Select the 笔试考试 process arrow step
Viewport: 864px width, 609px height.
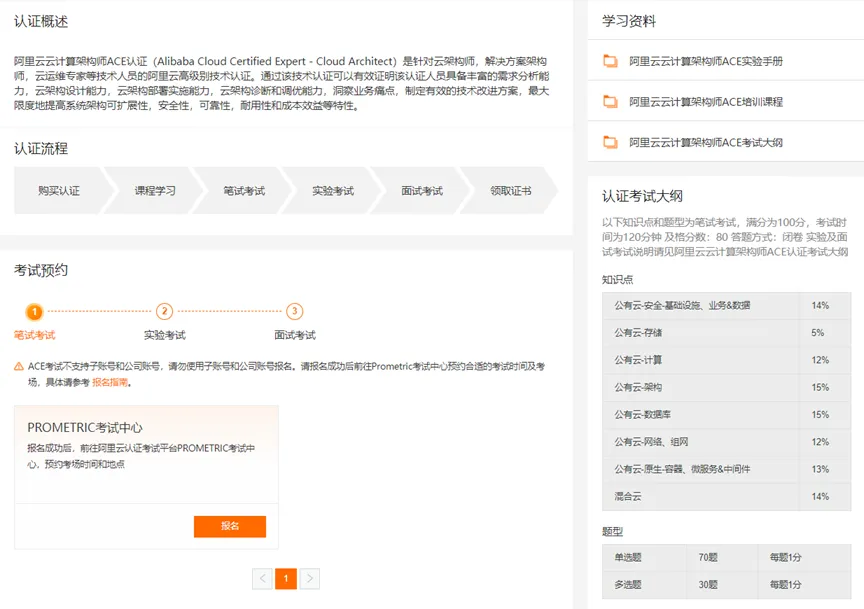tap(244, 191)
